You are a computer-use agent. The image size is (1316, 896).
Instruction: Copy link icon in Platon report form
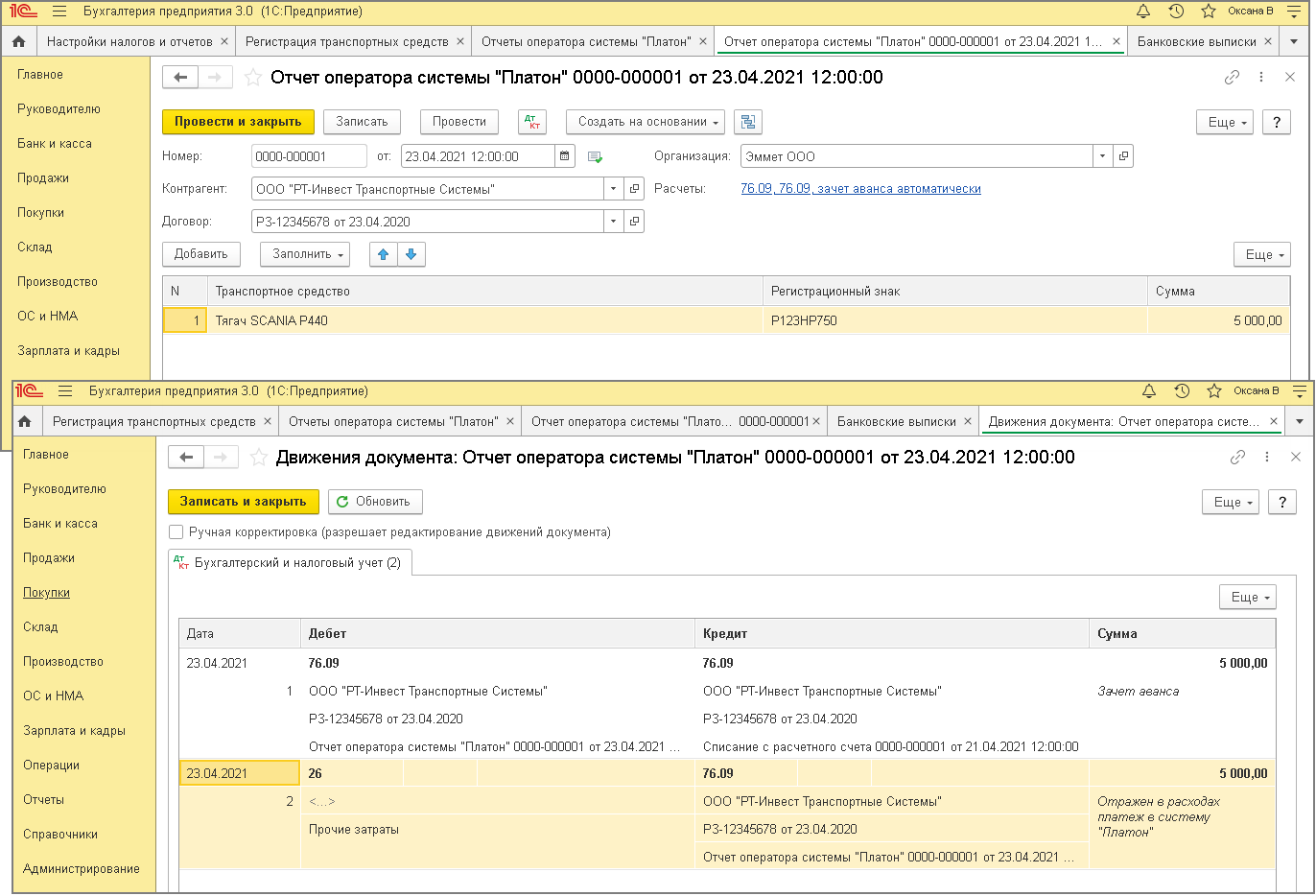click(1233, 78)
